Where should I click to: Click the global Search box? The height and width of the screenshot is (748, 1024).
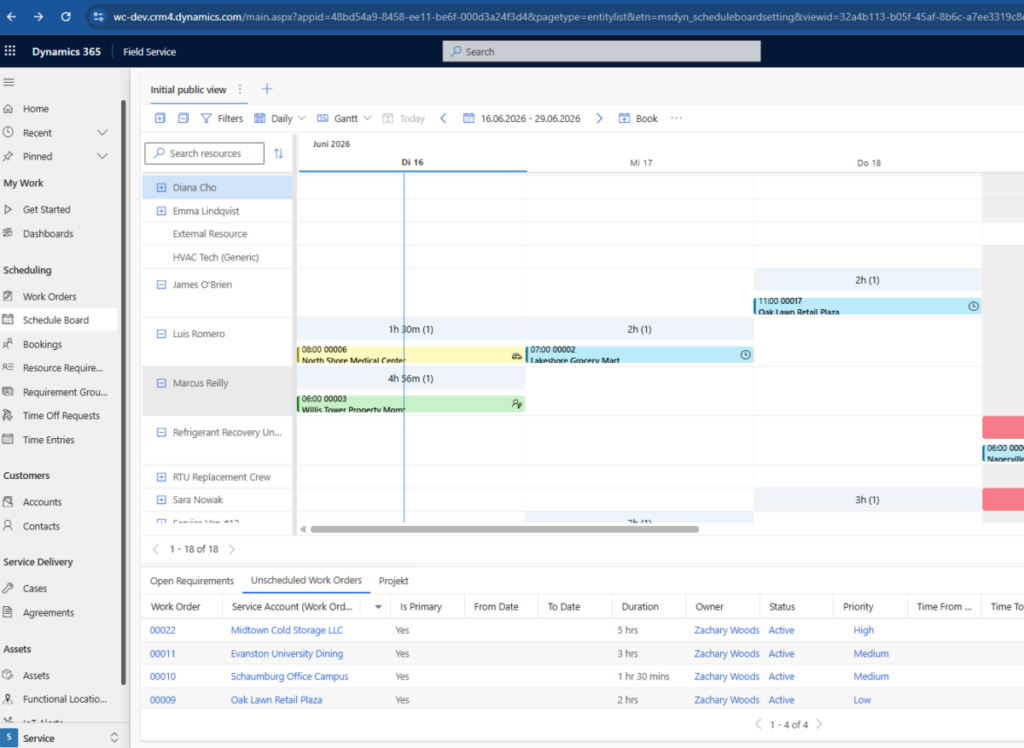[x=601, y=52]
